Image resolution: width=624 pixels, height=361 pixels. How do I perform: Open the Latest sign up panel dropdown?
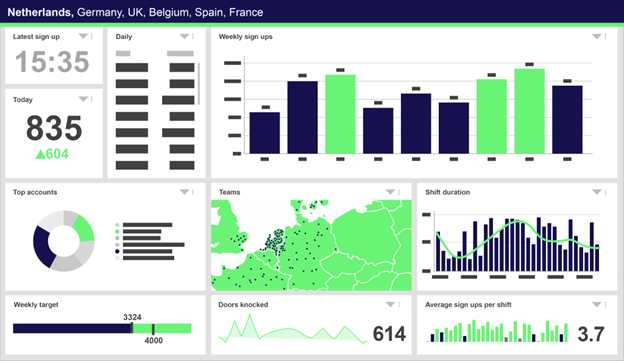tap(83, 36)
